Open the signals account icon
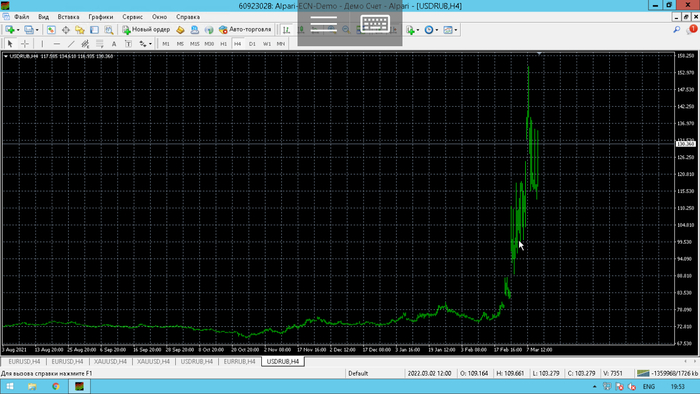The width and height of the screenshot is (700, 394). (195, 30)
